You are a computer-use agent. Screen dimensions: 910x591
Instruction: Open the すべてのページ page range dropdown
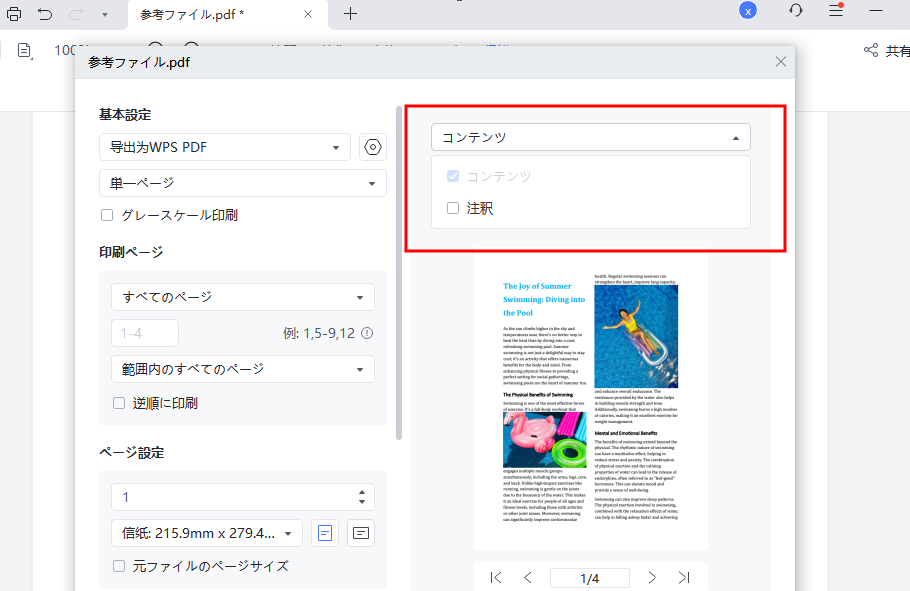click(242, 296)
